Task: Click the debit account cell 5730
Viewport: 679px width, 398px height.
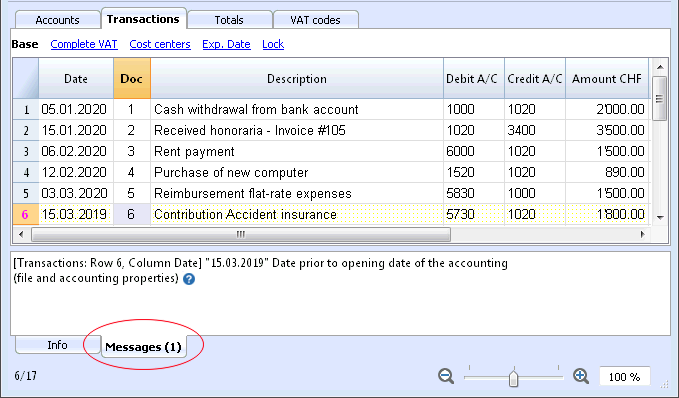Action: (x=474, y=214)
